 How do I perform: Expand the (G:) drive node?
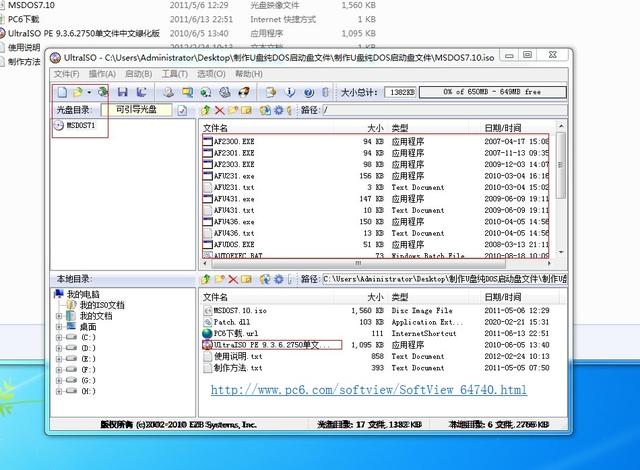59,381
